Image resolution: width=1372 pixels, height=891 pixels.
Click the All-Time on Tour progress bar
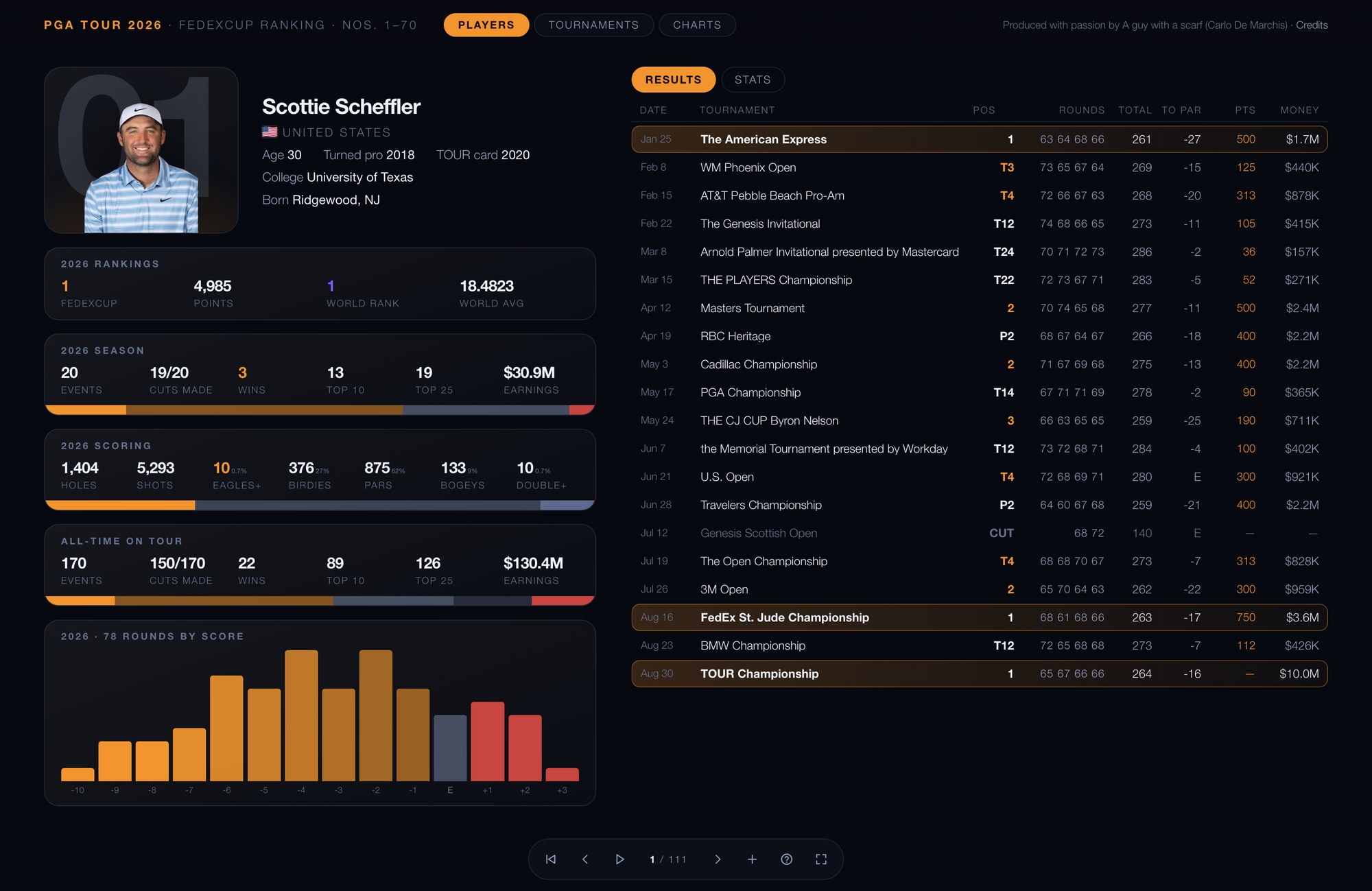pos(320,601)
